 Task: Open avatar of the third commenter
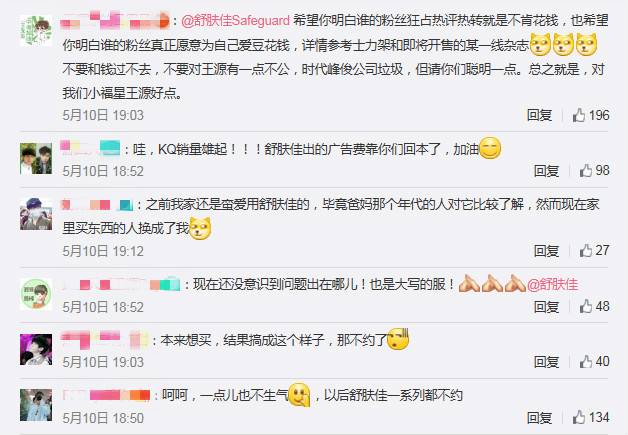tap(36, 214)
